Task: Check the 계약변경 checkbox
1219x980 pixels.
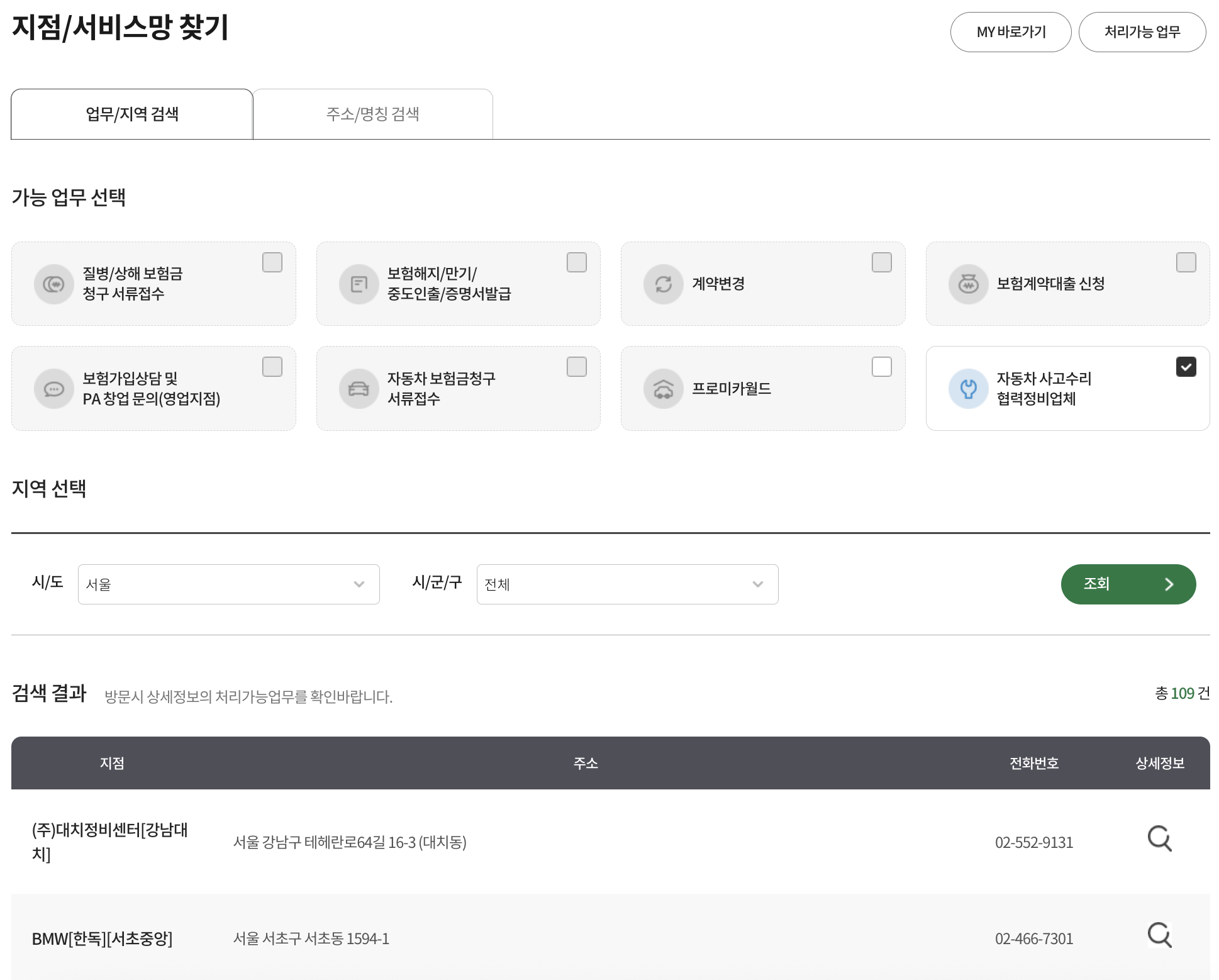Action: [881, 262]
